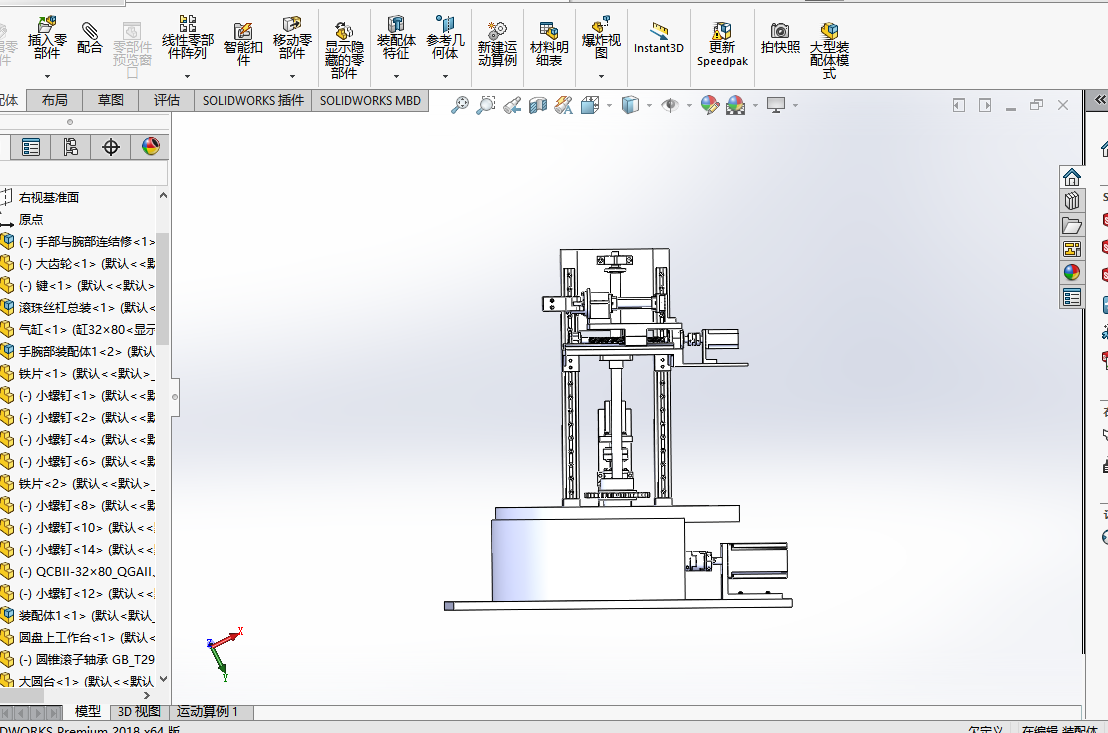This screenshot has width=1108, height=733.
Task: Click Show Hidden Components (显示隐藏的零部件)
Action: 344,49
